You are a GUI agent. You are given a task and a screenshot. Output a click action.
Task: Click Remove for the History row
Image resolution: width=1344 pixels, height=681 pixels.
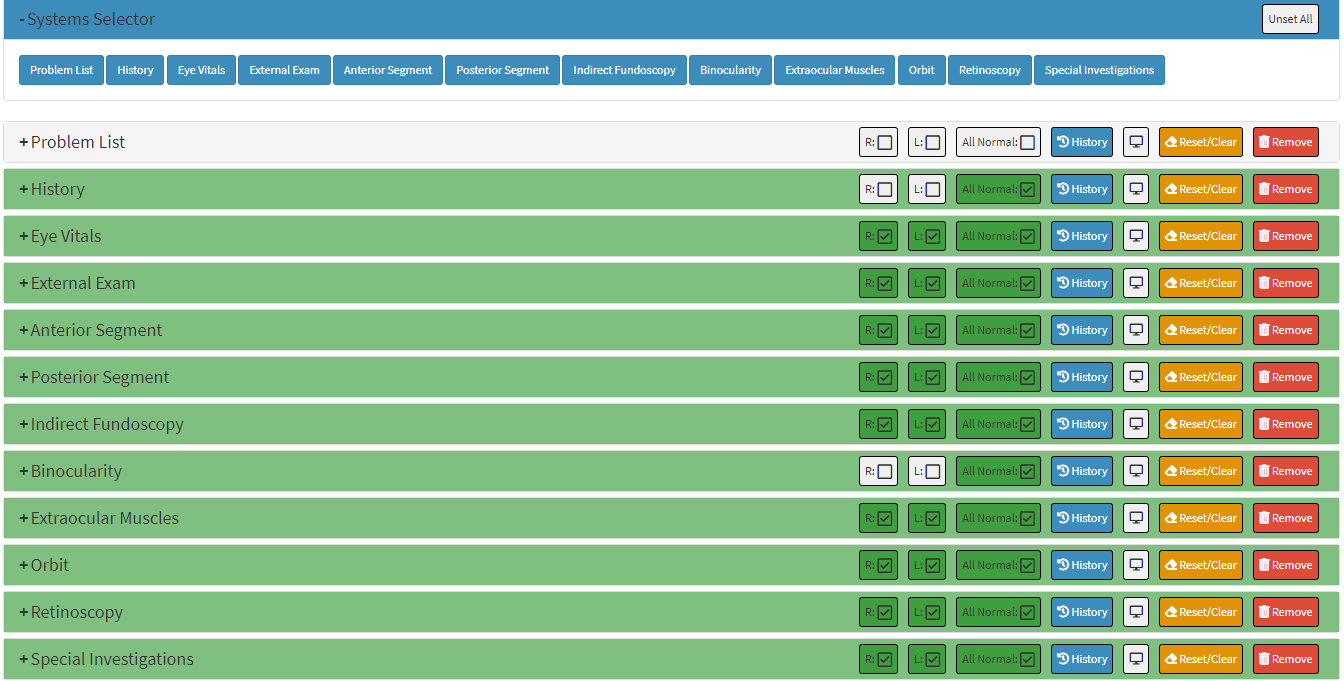coord(1285,189)
